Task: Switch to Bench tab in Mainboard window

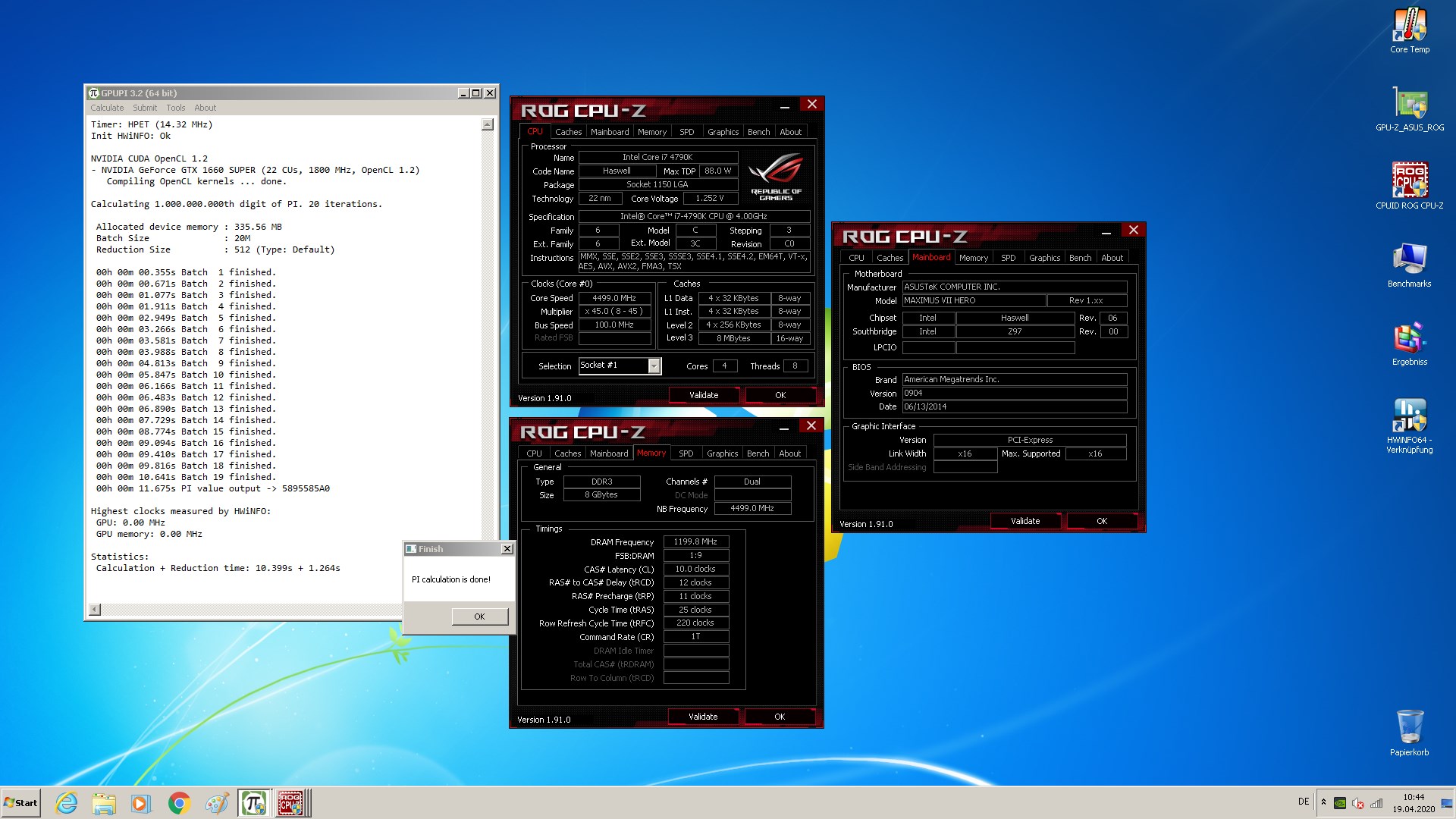Action: (1080, 258)
